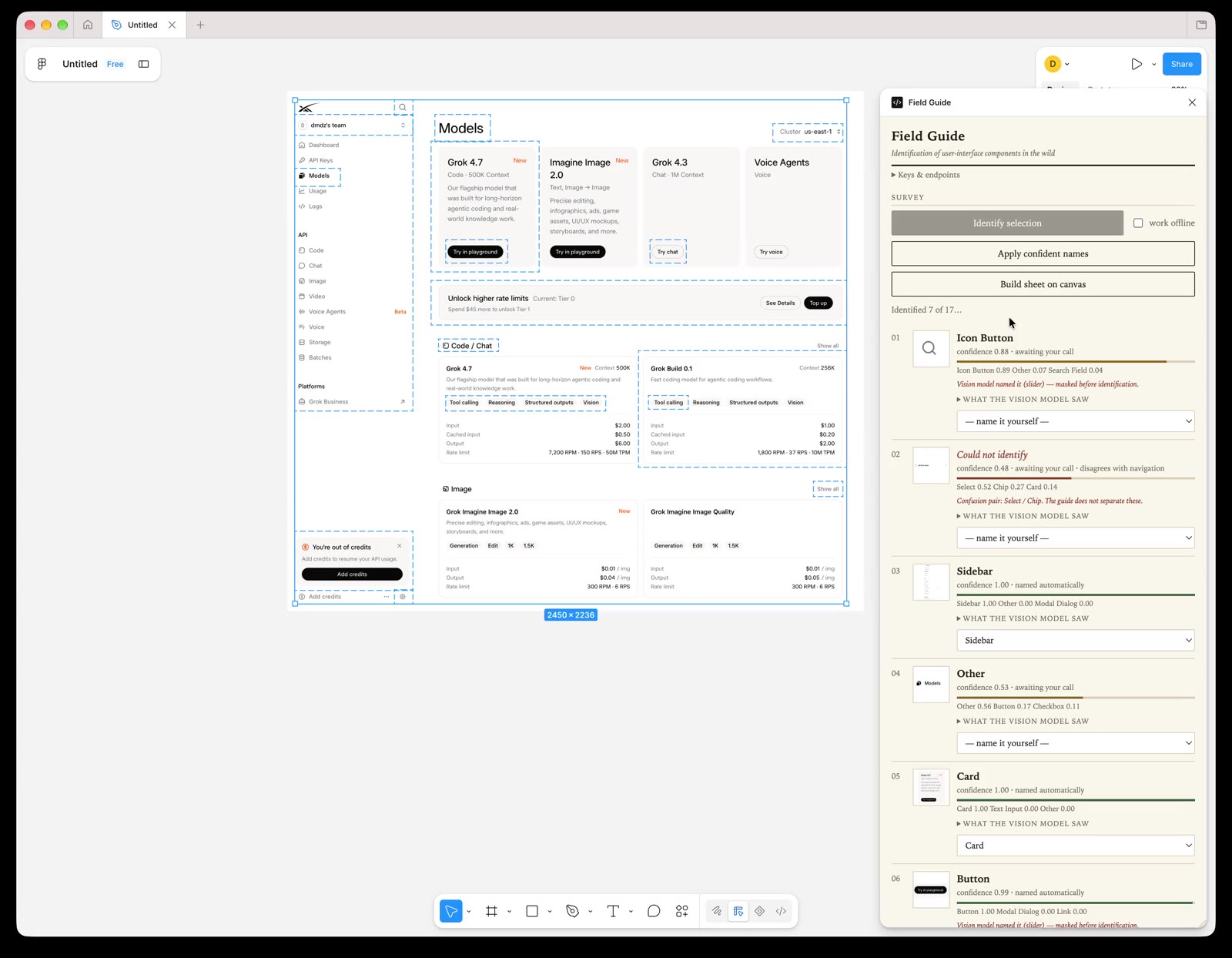Screen dimensions: 1232x958
Task: Click Build sheet on canvas button
Action: click(x=1043, y=284)
